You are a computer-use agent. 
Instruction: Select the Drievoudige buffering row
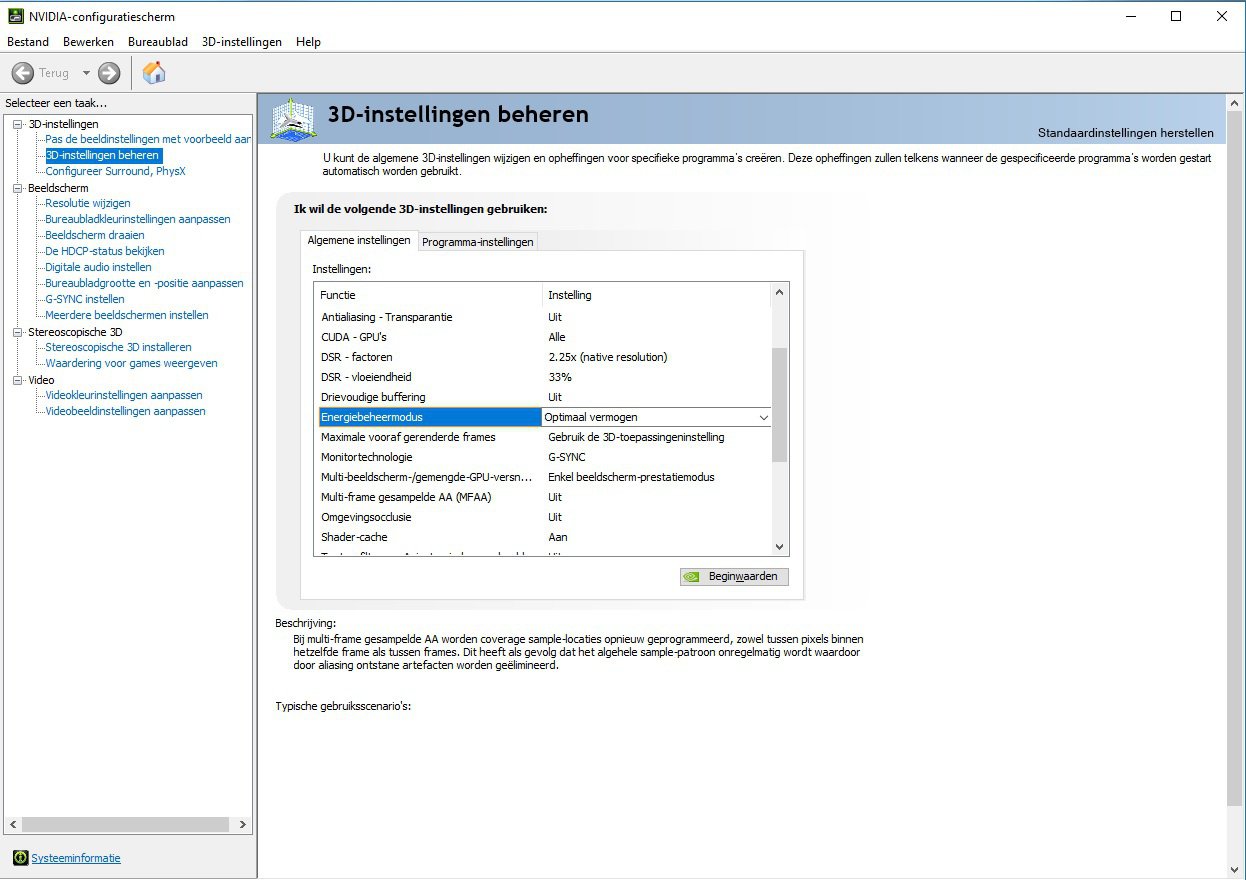544,397
